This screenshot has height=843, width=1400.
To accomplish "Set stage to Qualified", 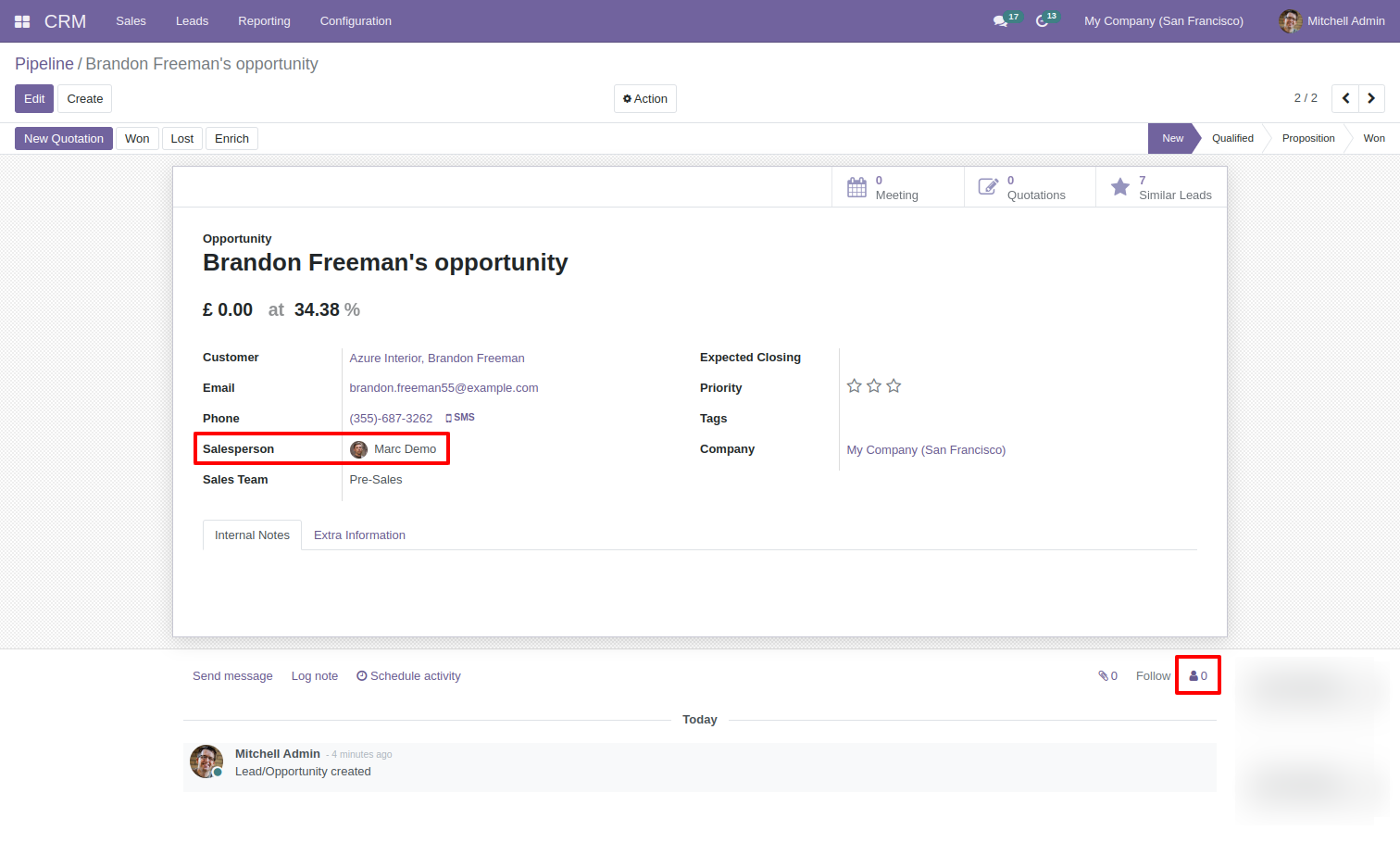I will [x=1232, y=138].
